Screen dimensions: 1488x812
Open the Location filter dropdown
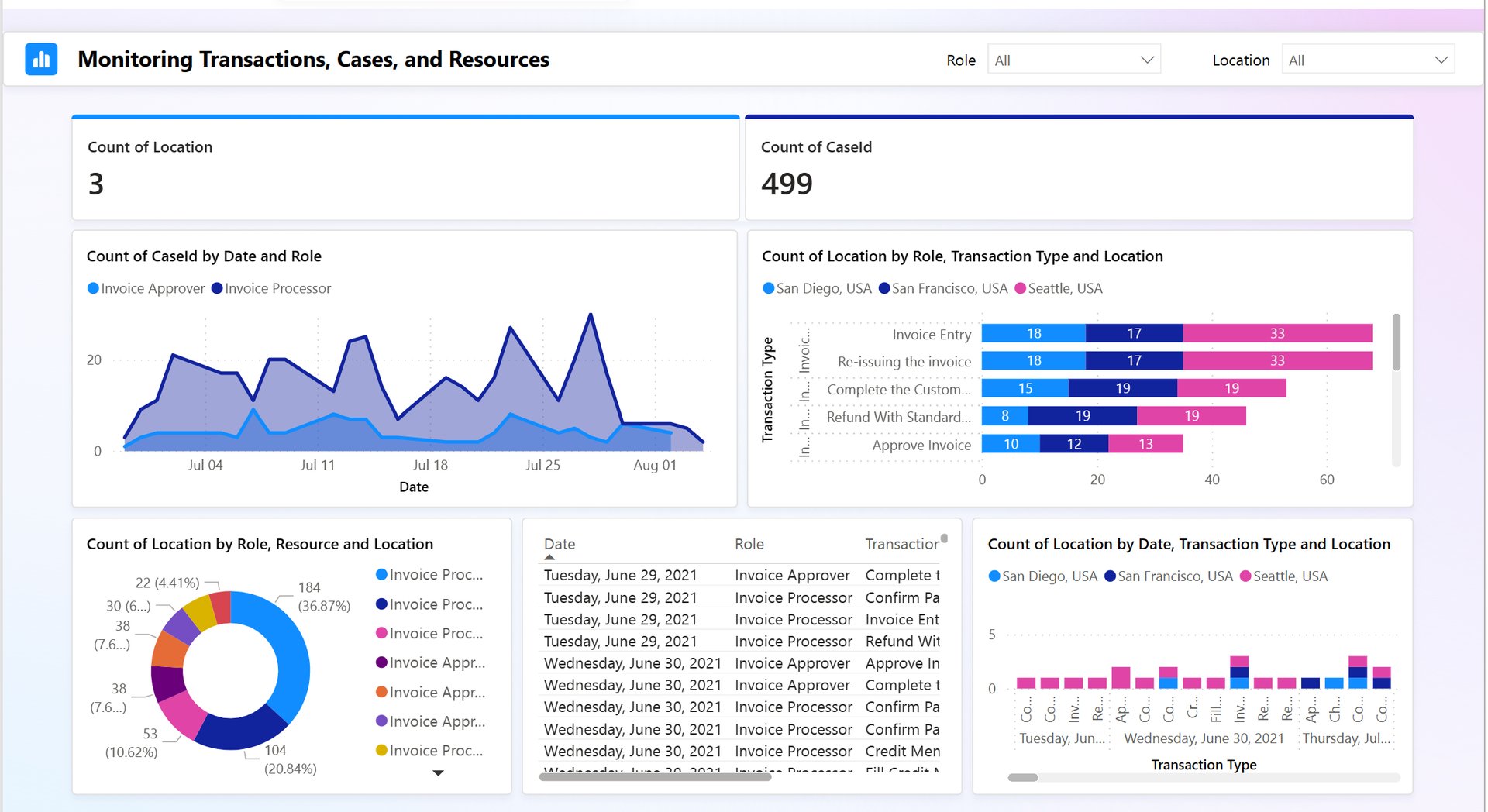[x=1368, y=60]
